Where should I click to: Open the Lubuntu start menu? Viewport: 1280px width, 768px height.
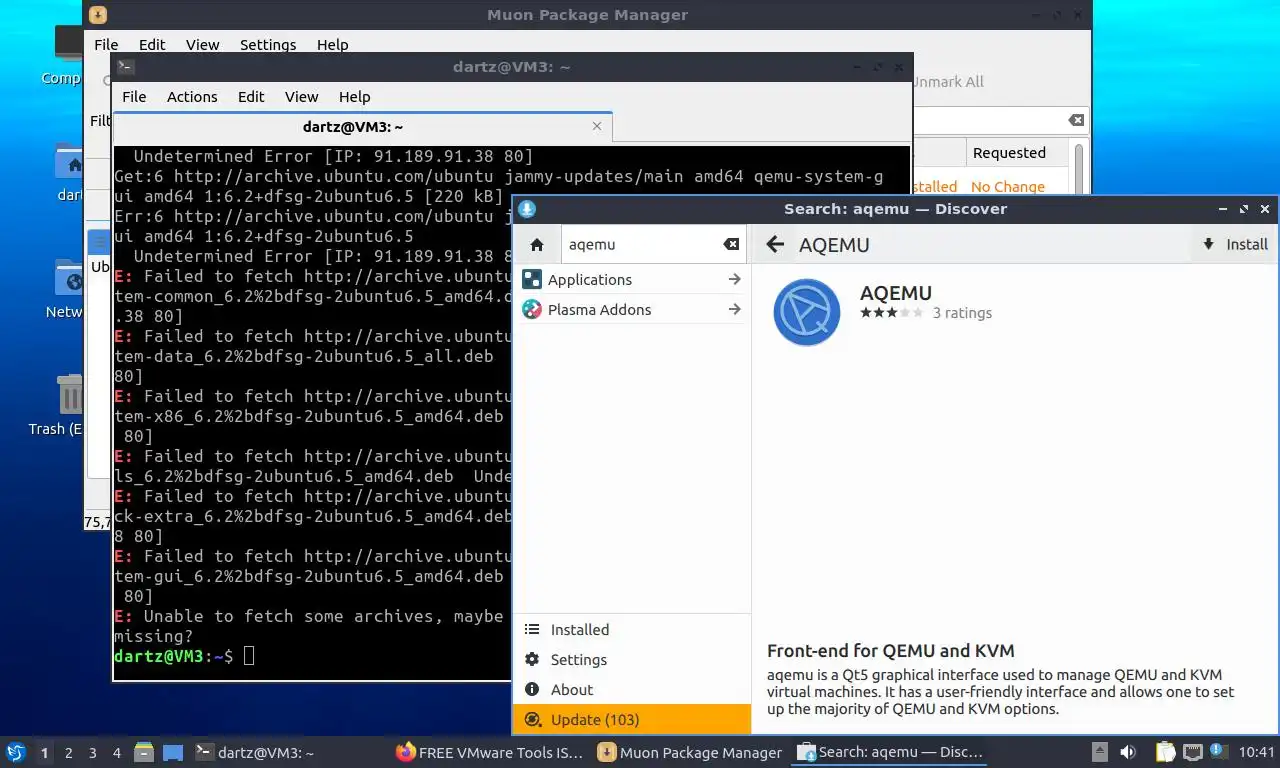pos(16,752)
